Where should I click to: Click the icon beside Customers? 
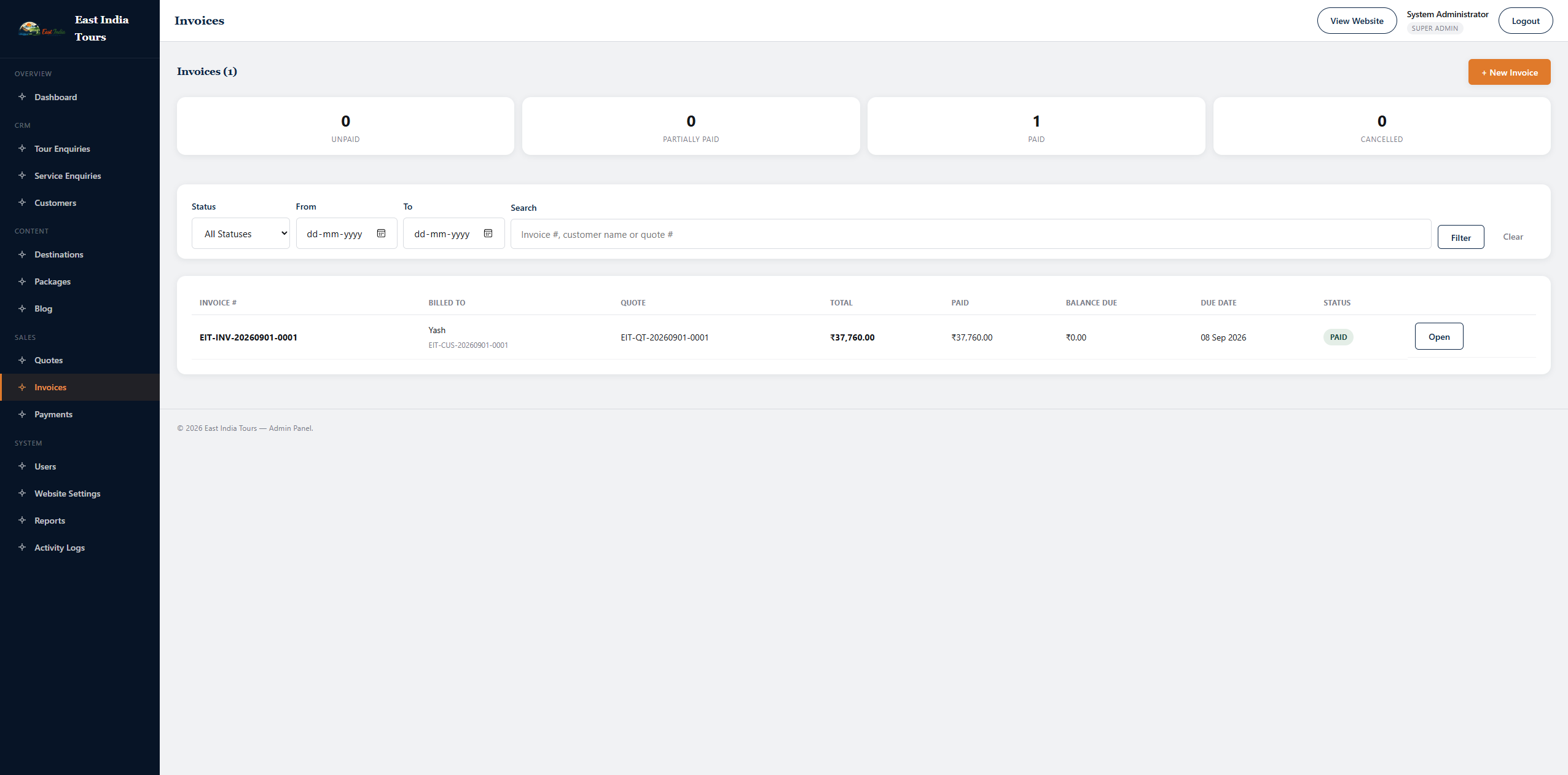pyautogui.click(x=22, y=202)
